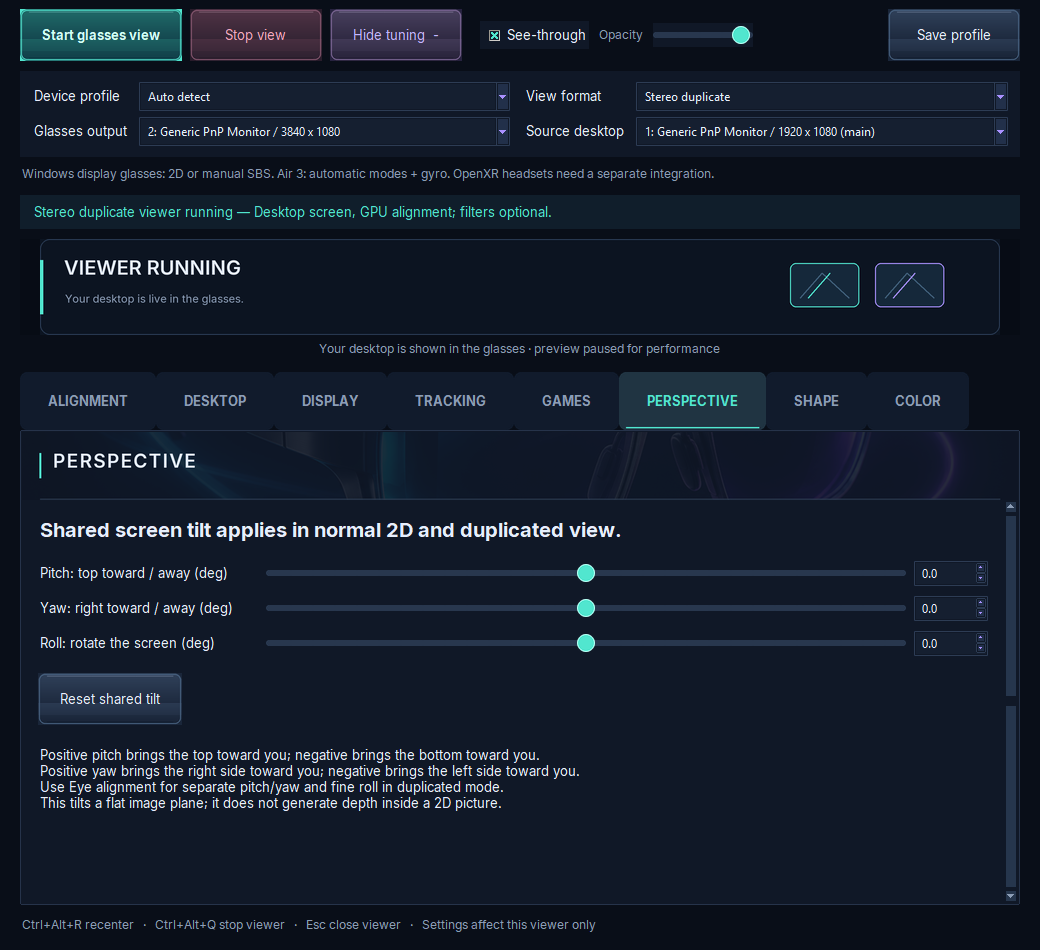Click the Yaw degree value field
This screenshot has width=1040, height=950.
pos(944,608)
